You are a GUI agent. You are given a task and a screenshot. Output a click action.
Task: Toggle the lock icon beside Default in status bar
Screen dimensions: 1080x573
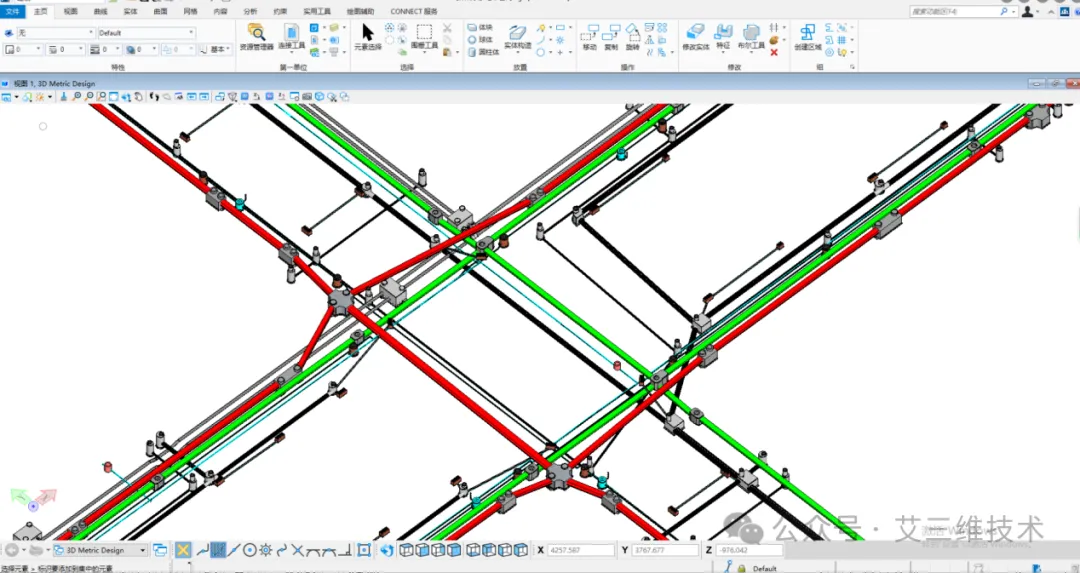coord(742,568)
